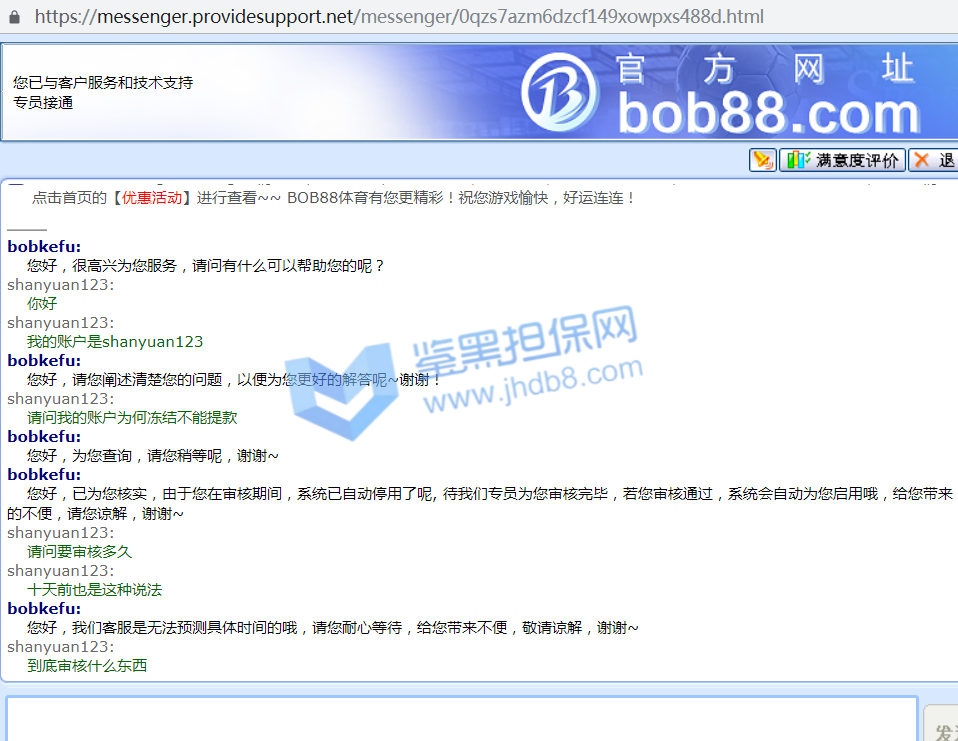The image size is (958, 741).
Task: Click the bob88.com banner text
Action: pos(768,113)
